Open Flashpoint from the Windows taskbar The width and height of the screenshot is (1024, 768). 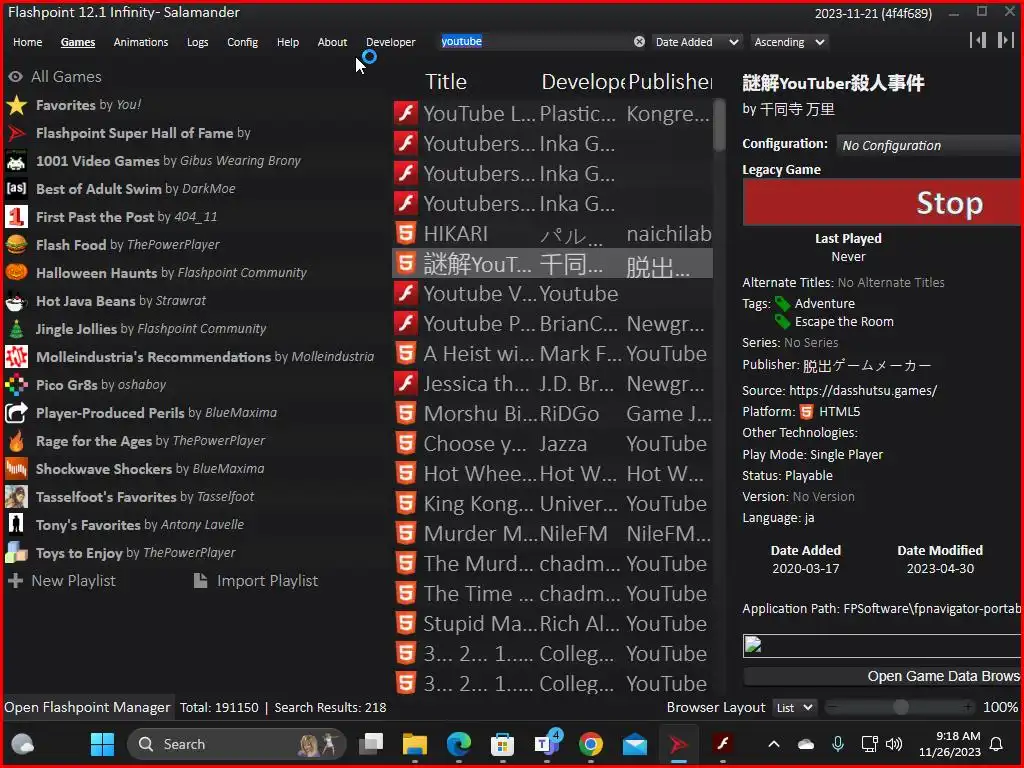[x=678, y=744]
